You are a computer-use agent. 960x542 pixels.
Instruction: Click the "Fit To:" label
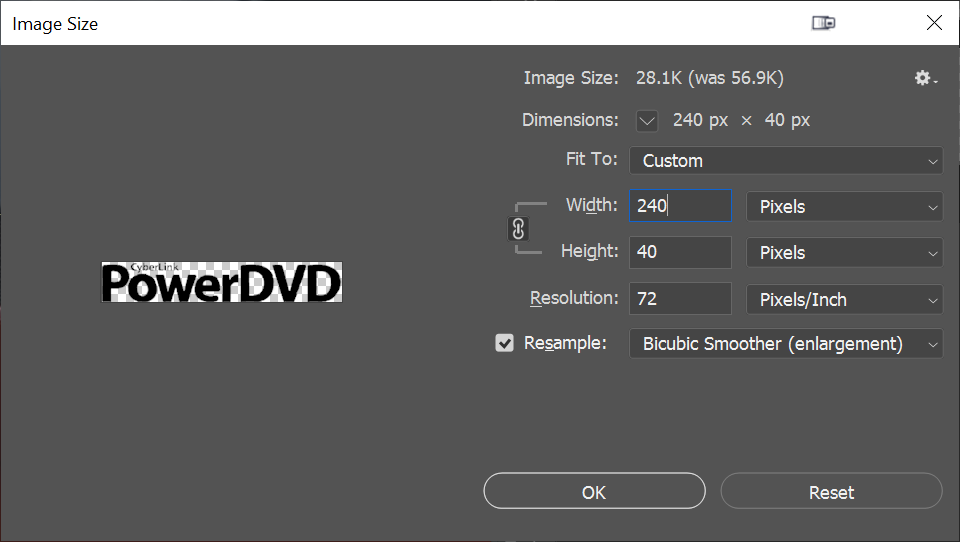coord(591,159)
